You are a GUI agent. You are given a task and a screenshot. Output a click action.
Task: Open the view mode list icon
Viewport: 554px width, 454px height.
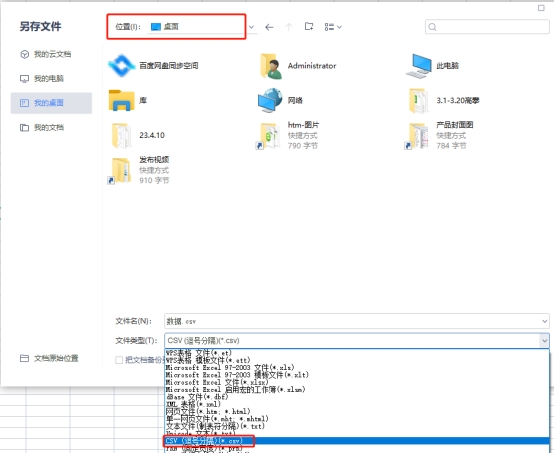pos(332,27)
